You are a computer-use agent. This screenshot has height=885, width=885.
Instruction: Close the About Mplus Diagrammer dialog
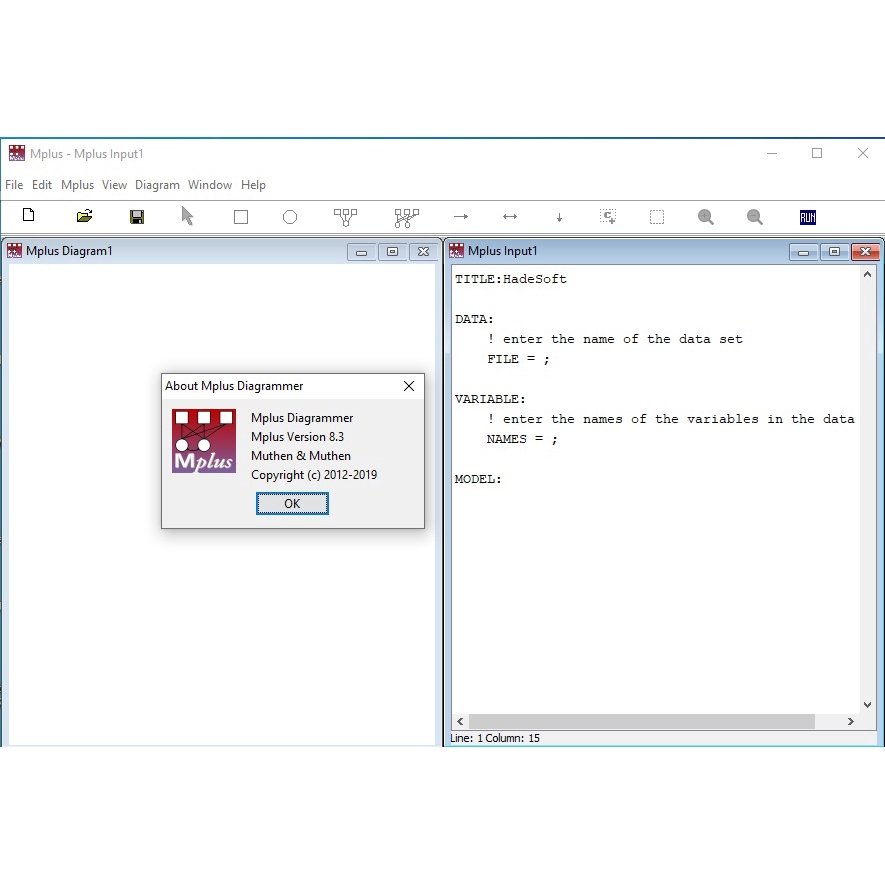(409, 386)
